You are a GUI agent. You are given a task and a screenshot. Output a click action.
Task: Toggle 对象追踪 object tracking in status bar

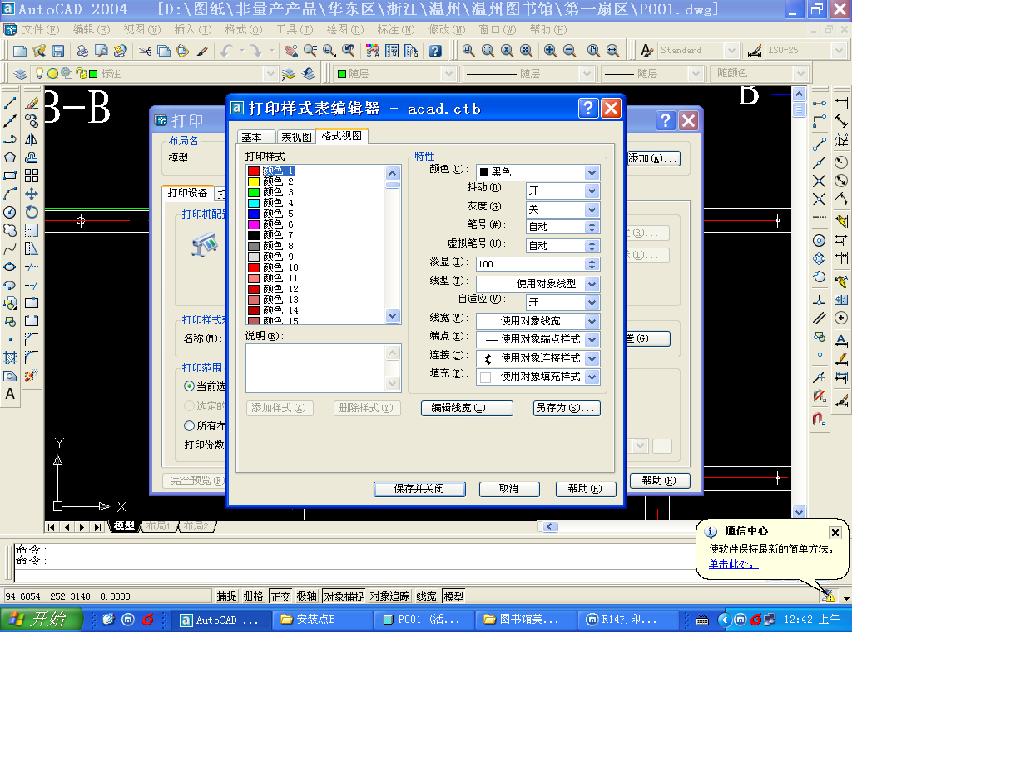(x=389, y=596)
